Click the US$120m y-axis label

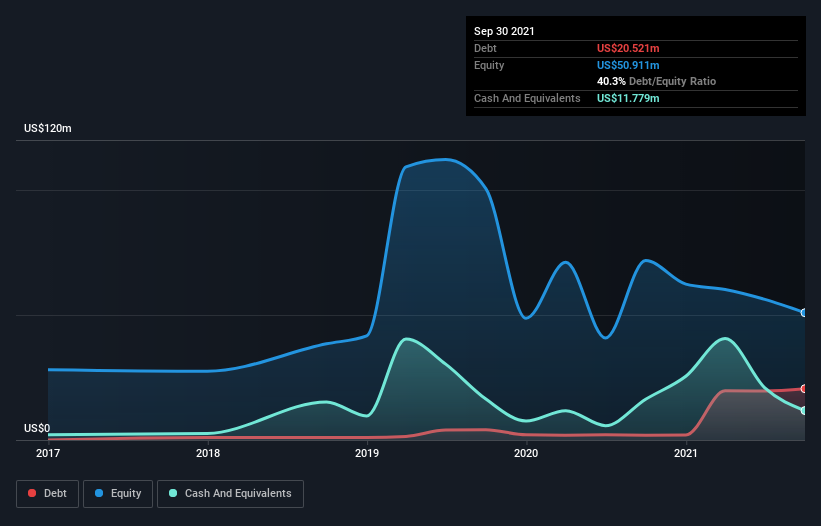tap(48, 128)
